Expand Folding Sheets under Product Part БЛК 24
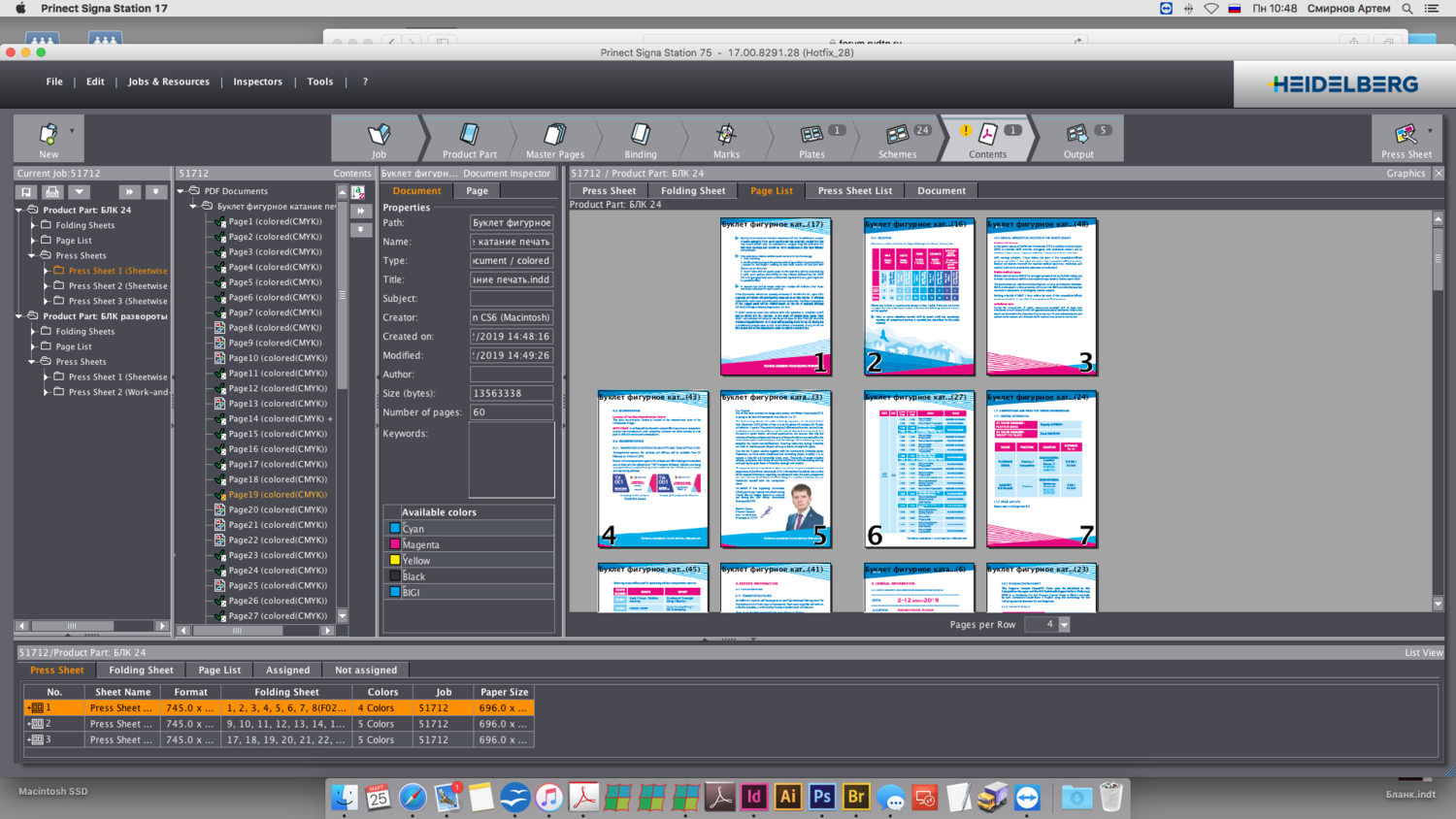 tap(33, 225)
